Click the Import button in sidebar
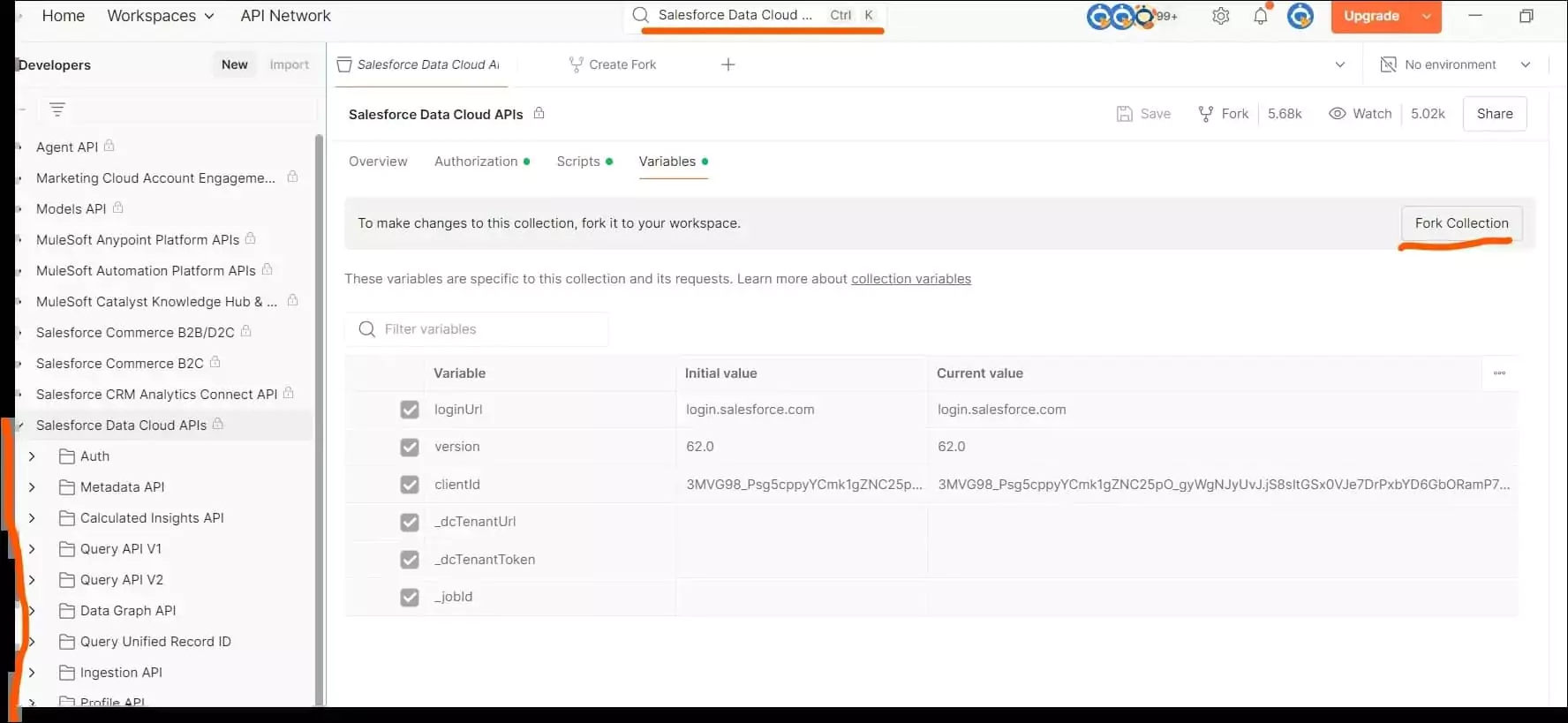The image size is (1568, 723). pos(290,64)
